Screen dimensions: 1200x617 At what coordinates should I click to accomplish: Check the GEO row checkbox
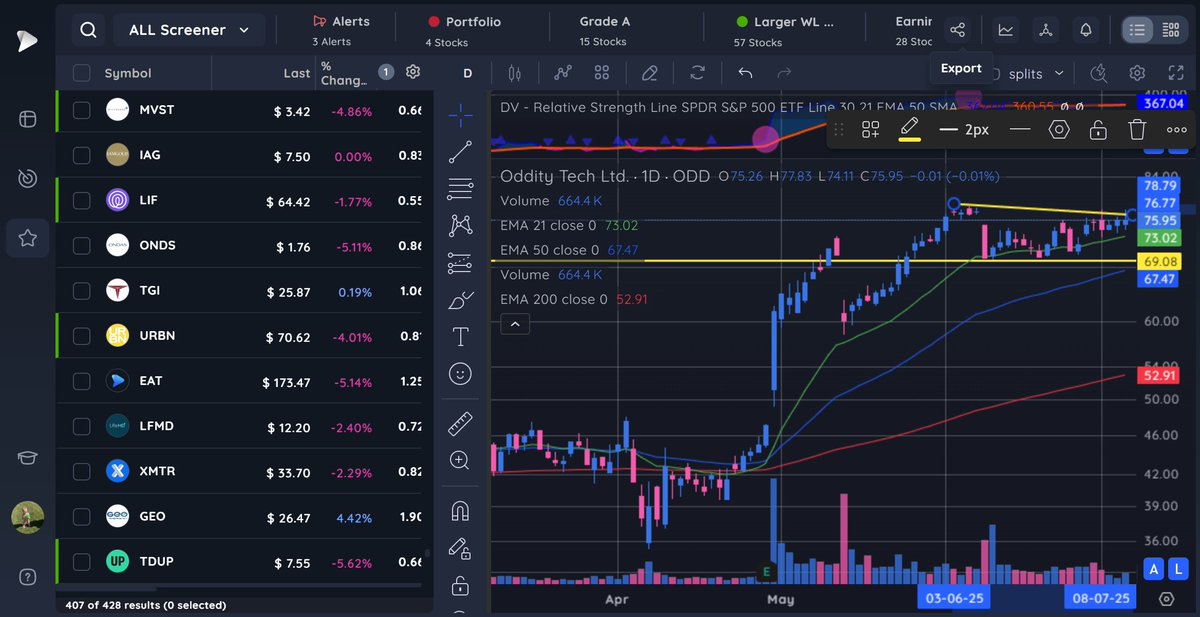click(x=82, y=516)
